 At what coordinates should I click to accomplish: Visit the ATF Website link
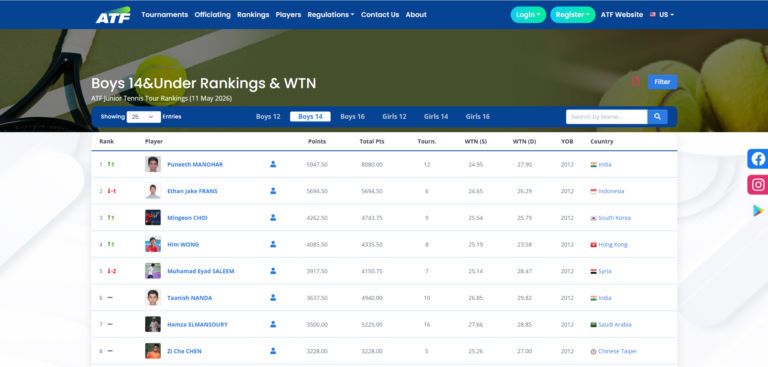coord(622,15)
